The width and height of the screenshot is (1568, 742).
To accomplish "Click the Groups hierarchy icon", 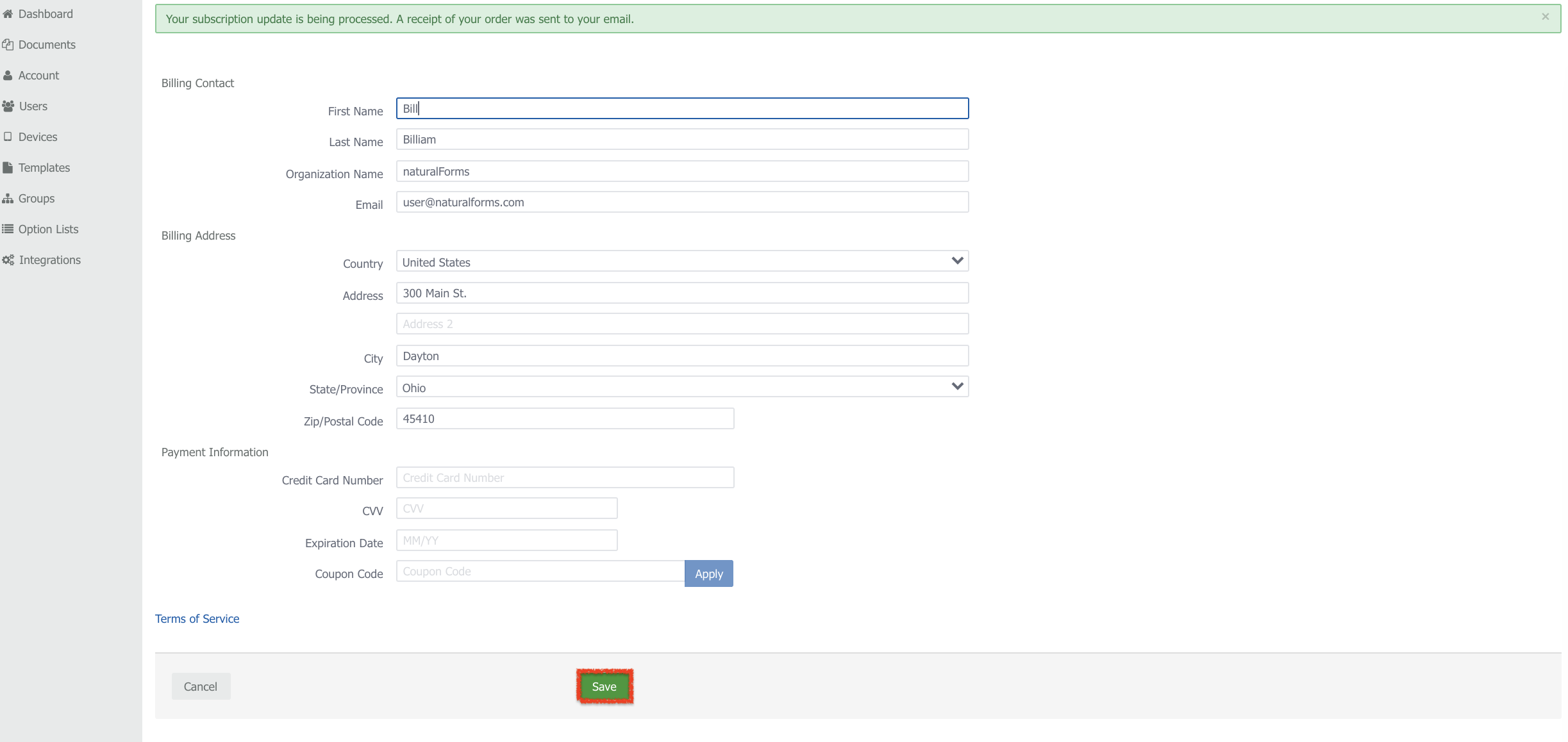I will click(8, 199).
